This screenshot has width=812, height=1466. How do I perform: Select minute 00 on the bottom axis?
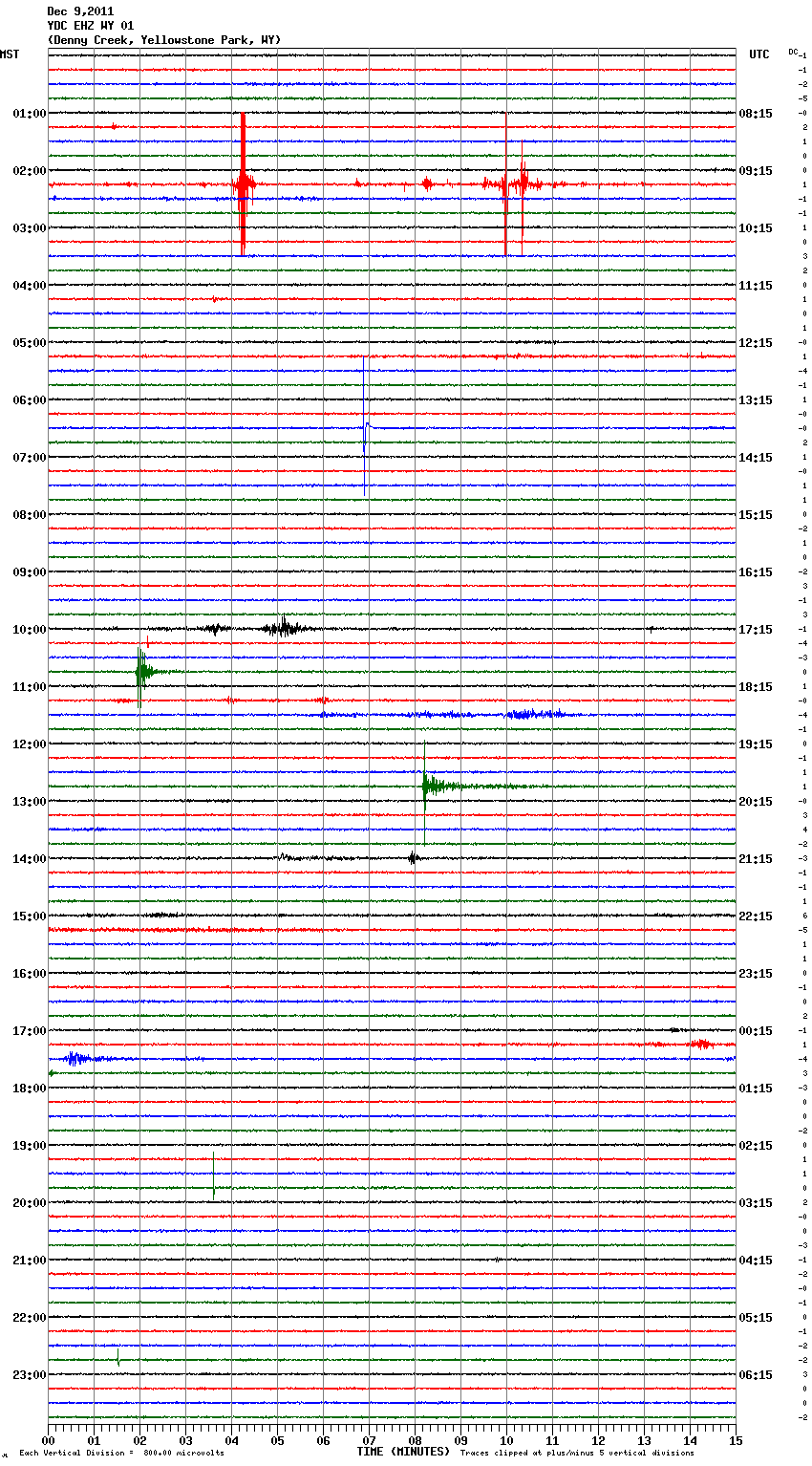click(x=48, y=1440)
